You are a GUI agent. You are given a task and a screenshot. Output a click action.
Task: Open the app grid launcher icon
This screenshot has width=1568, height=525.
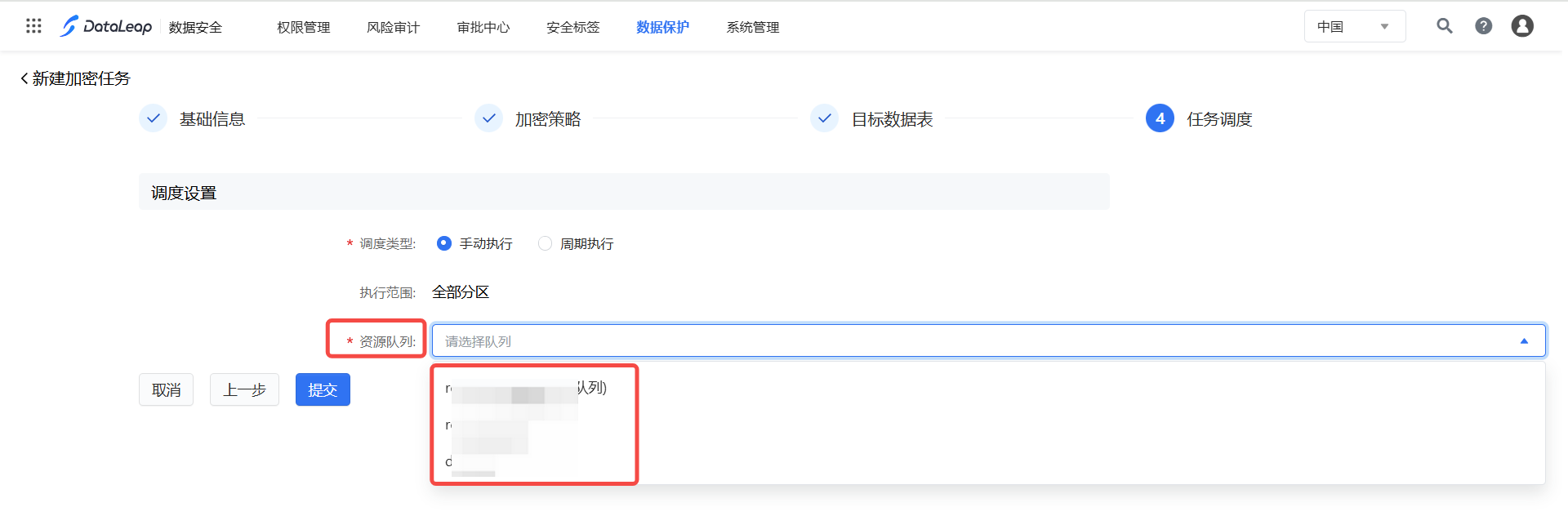pyautogui.click(x=33, y=26)
